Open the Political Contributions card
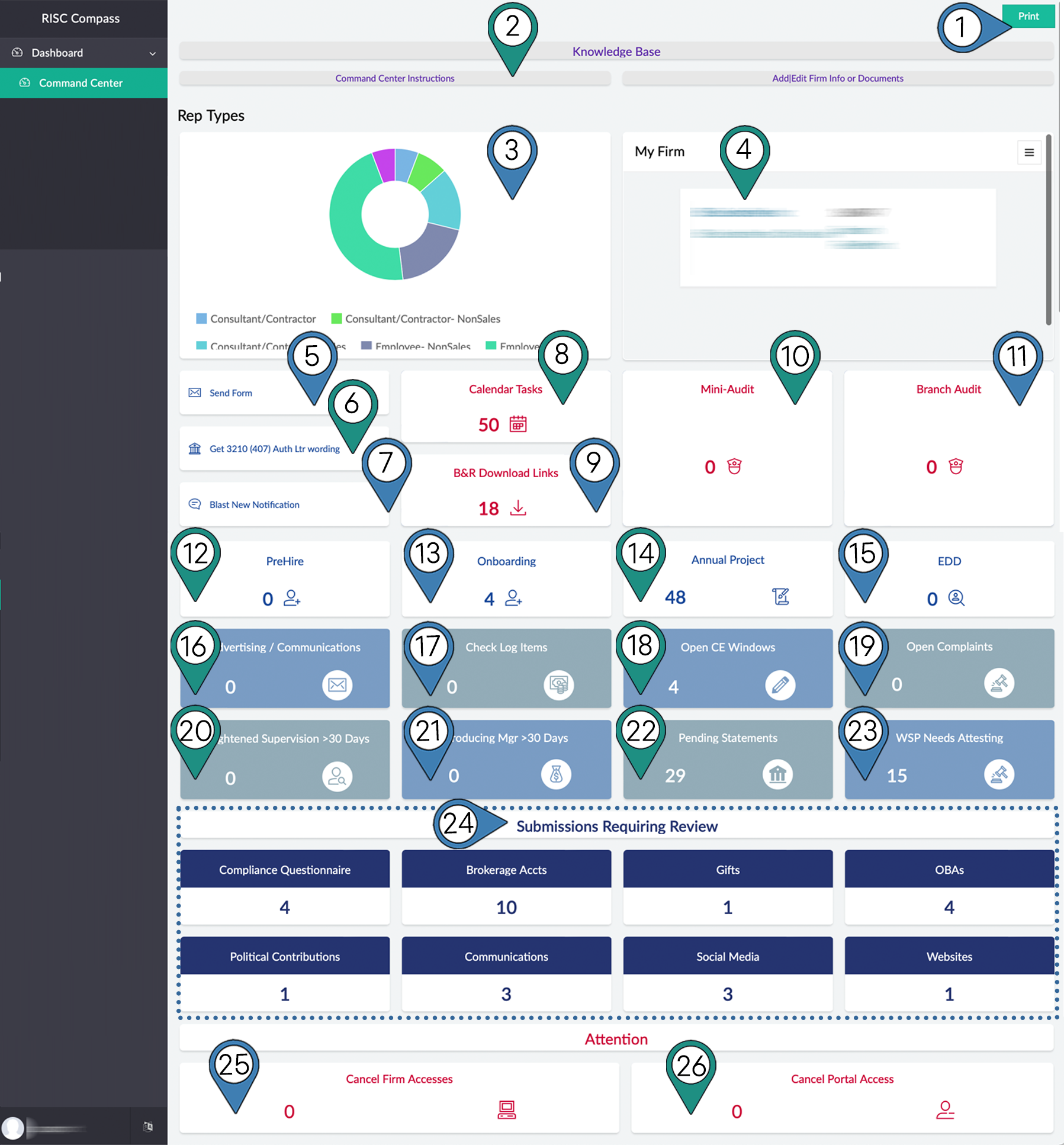This screenshot has height=1145, width=1064. (285, 973)
